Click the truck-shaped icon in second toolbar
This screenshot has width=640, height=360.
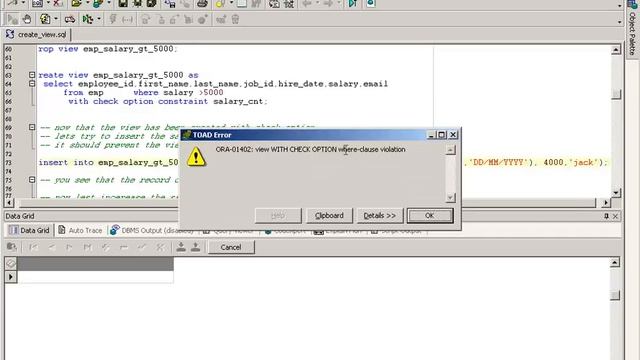pyautogui.click(x=70, y=19)
